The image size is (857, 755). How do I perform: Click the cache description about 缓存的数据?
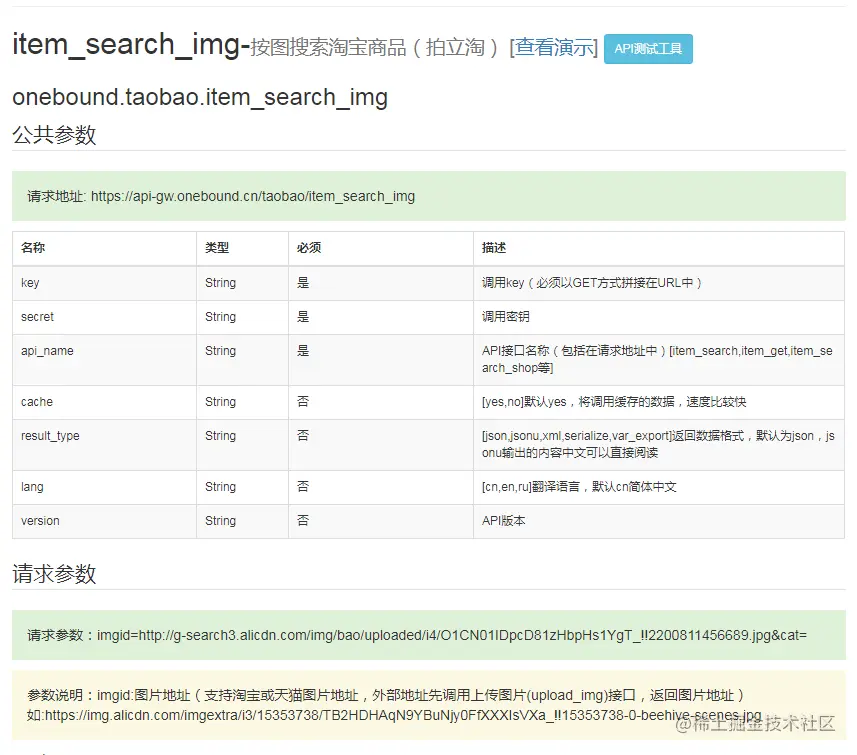614,401
